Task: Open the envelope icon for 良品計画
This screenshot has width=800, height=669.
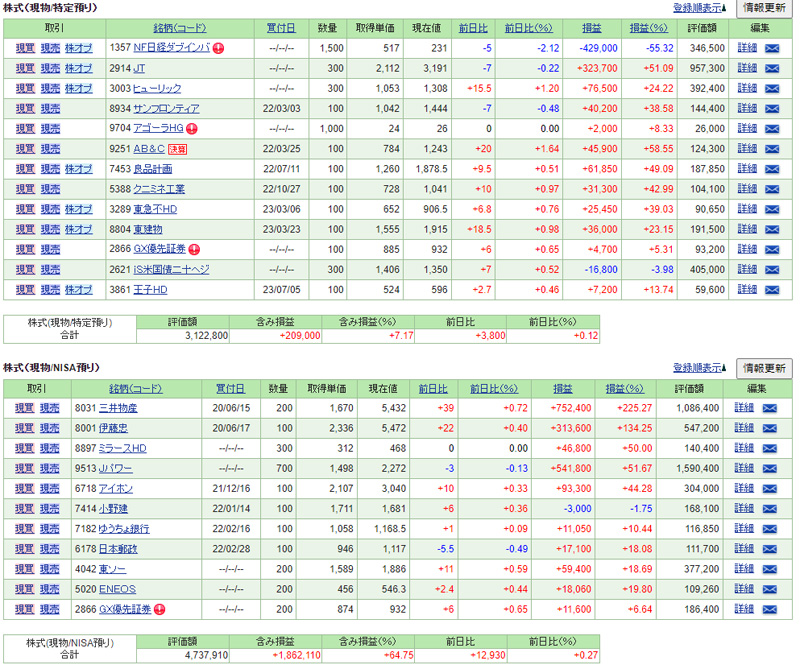Action: 772,169
